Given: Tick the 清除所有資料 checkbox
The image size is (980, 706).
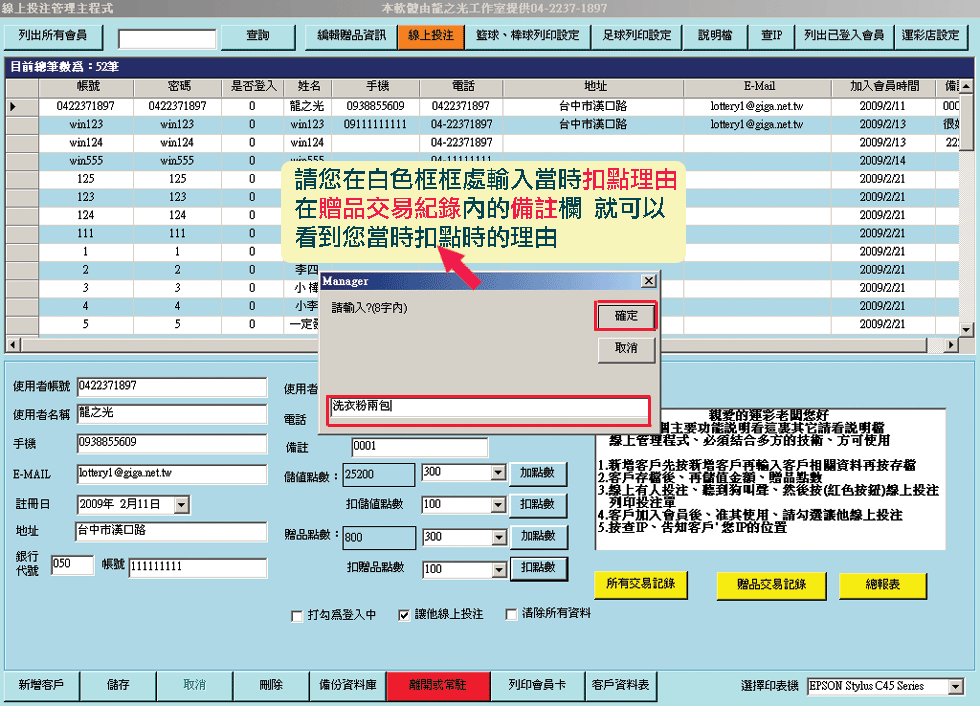Looking at the screenshot, I should (x=511, y=615).
